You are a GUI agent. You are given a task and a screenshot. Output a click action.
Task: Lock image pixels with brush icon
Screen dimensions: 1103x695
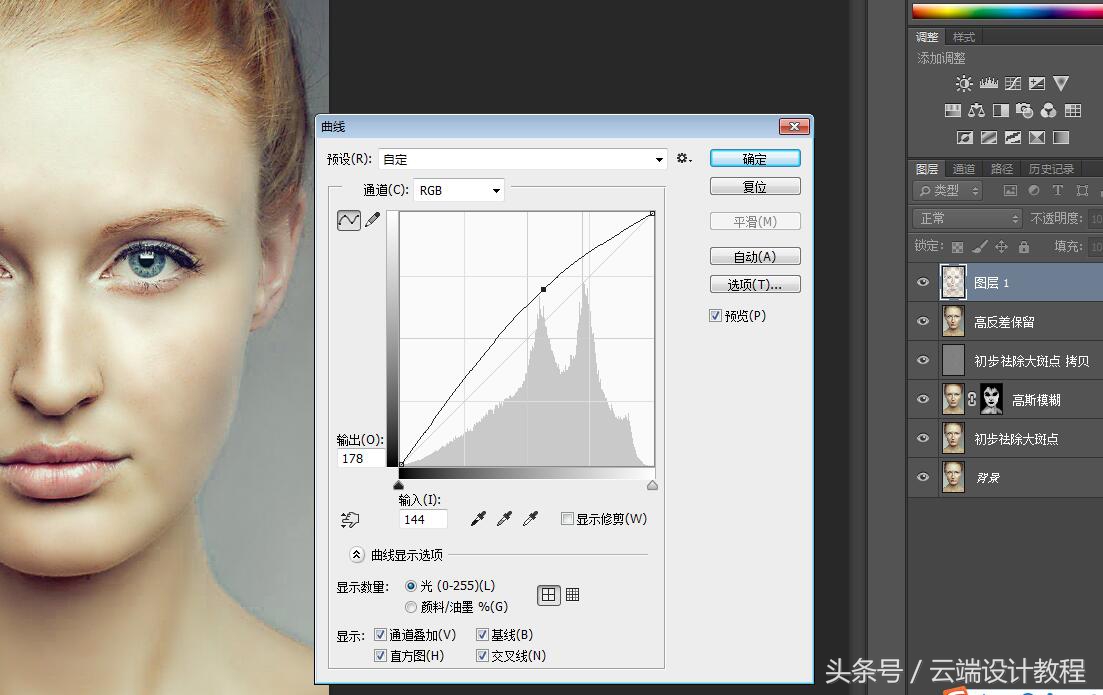[x=980, y=247]
